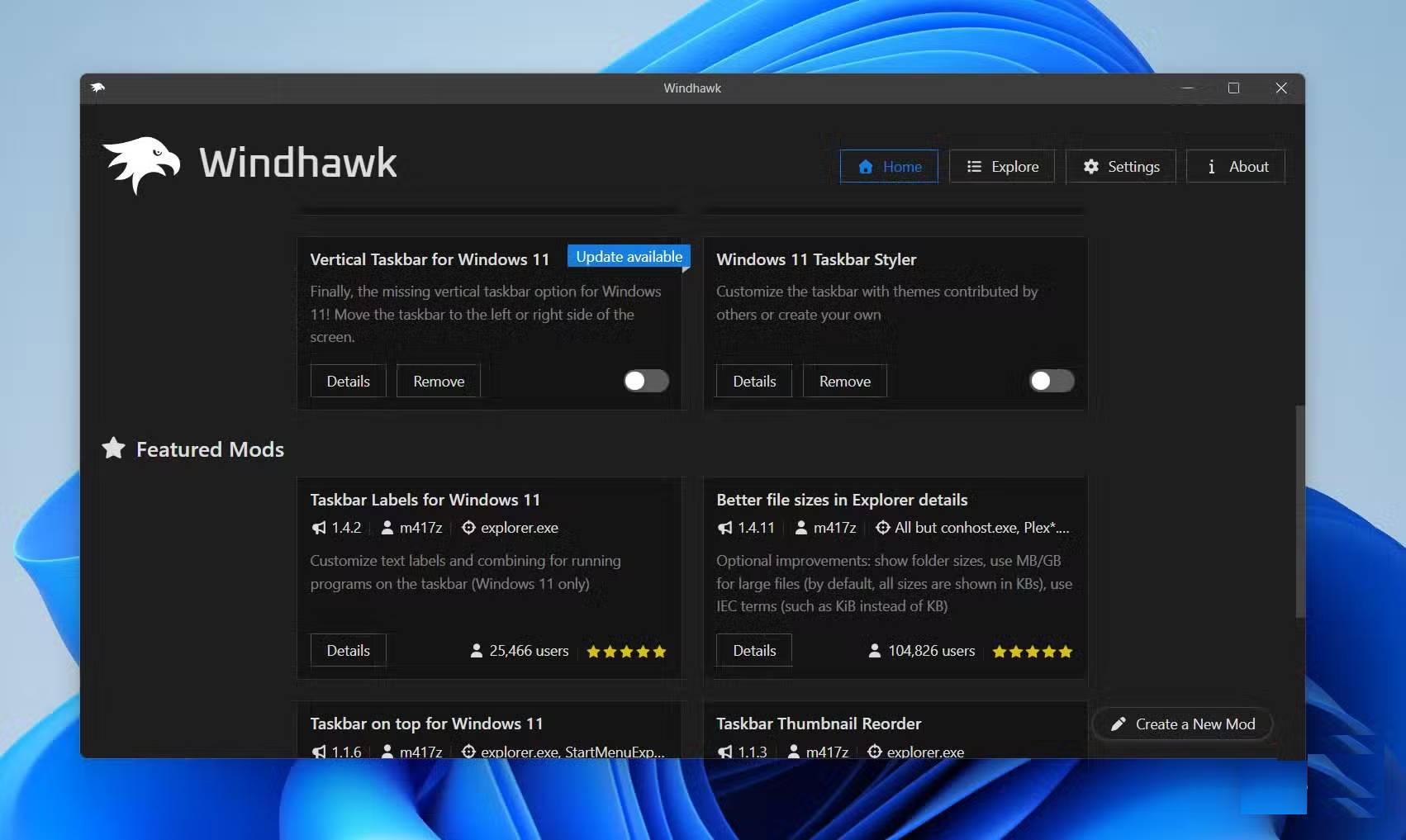Click author icon in Taskbar Thumbnail Reorder card
1406x840 pixels.
pyautogui.click(x=794, y=752)
